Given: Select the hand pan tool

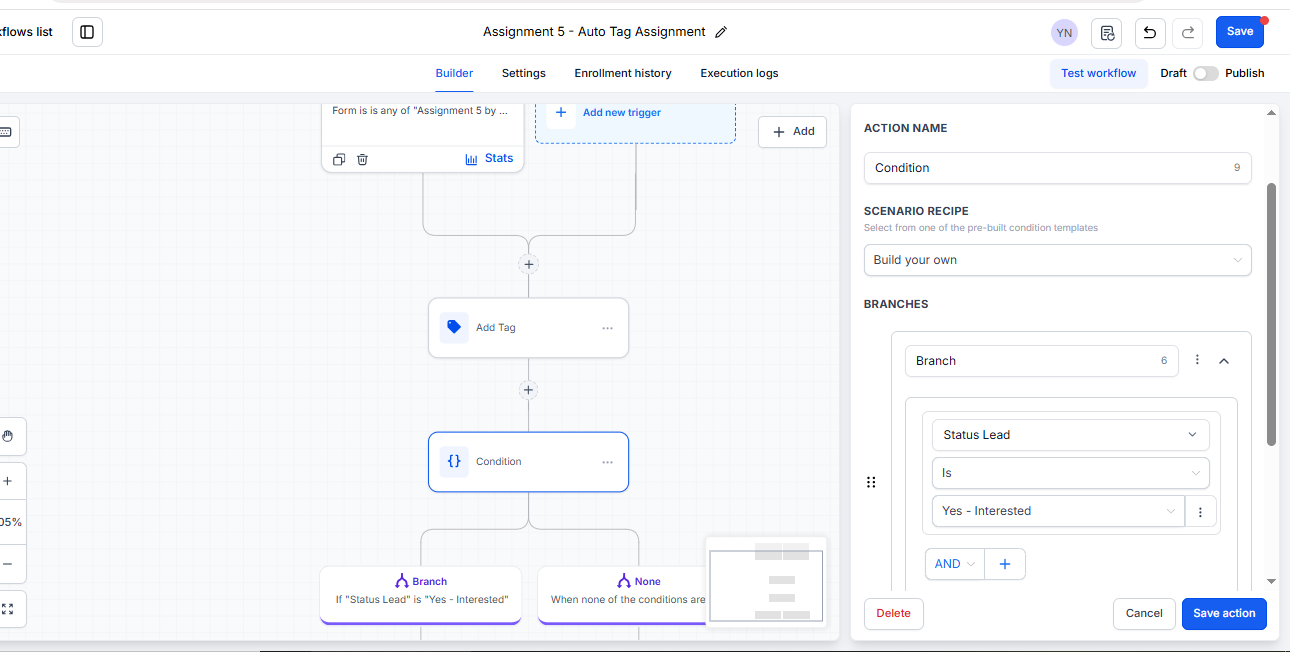Looking at the screenshot, I should 8,436.
